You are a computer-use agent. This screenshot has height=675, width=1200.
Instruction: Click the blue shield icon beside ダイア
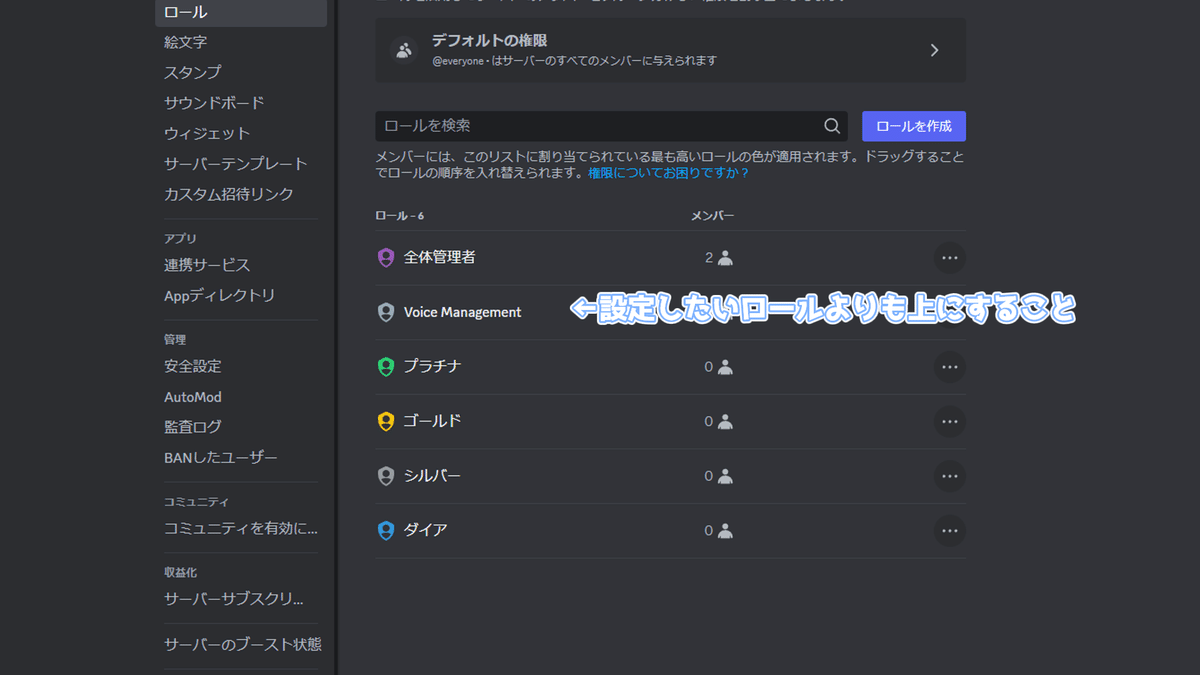point(385,530)
